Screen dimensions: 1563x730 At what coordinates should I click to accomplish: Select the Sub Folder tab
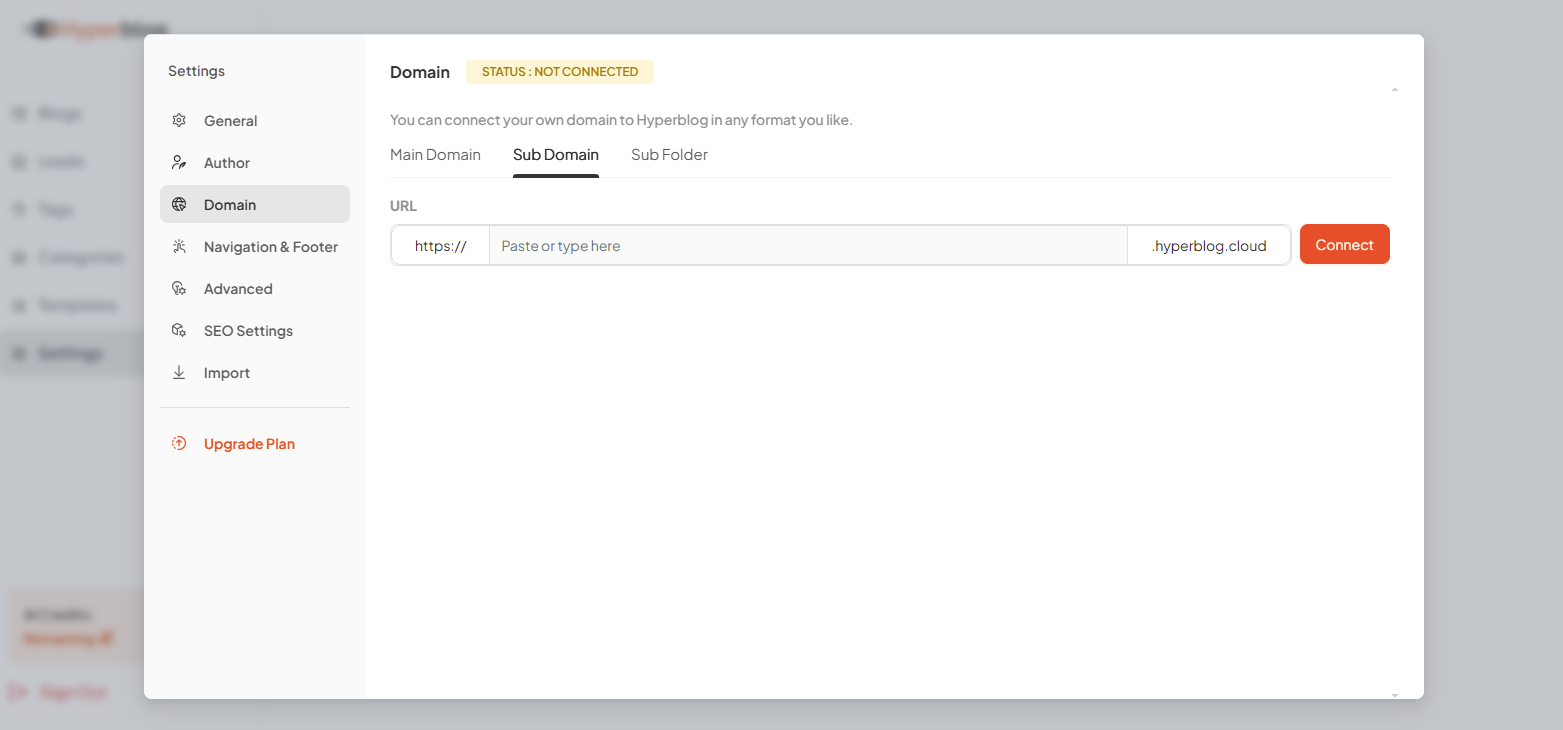(668, 154)
